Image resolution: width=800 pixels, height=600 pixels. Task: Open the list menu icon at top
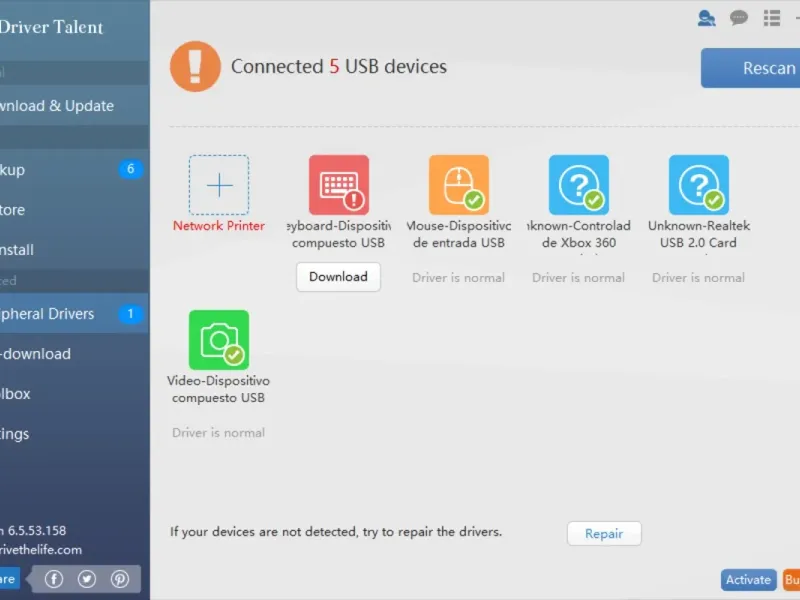(x=772, y=18)
